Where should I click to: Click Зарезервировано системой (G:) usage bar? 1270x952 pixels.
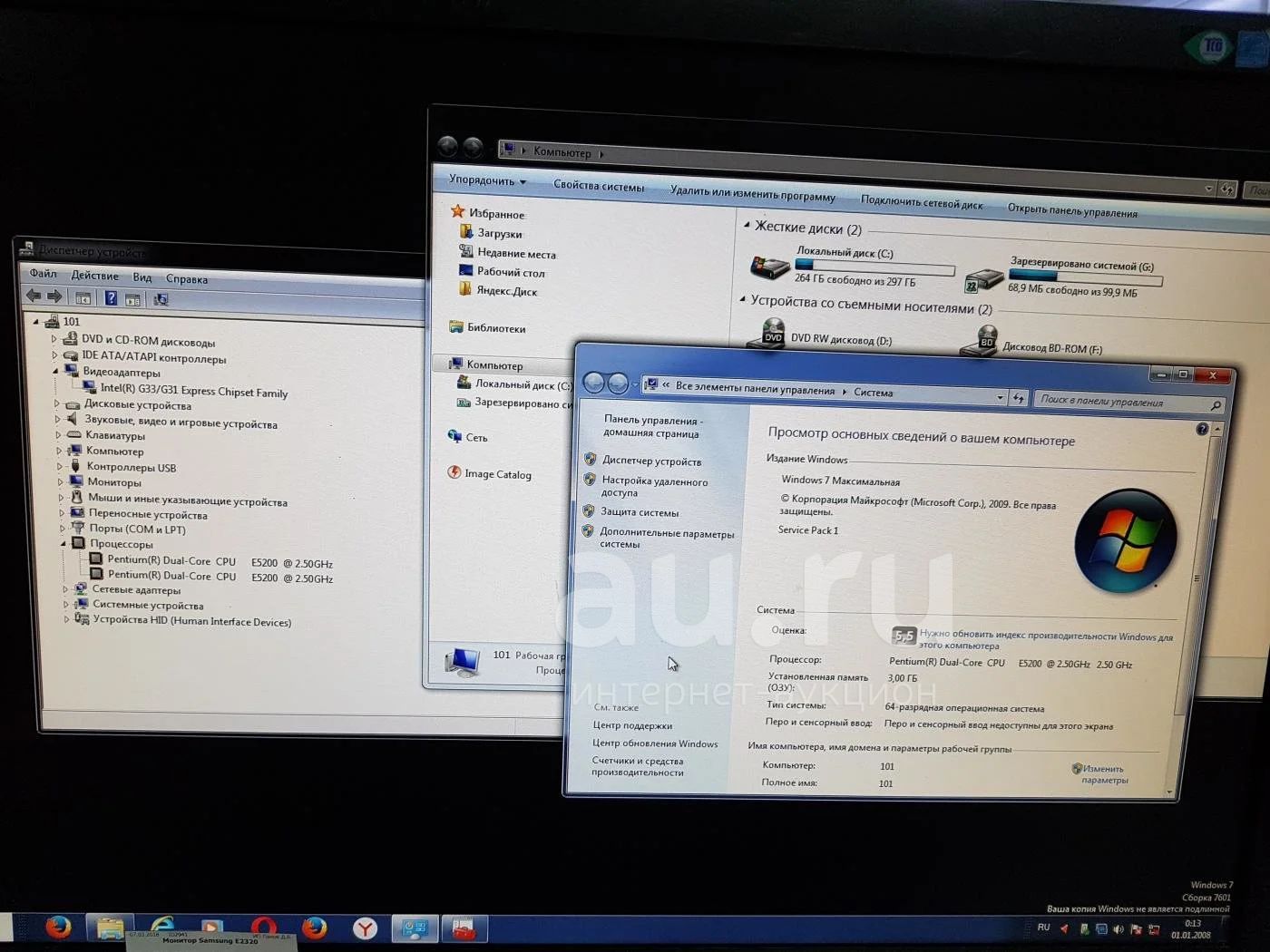click(1086, 277)
